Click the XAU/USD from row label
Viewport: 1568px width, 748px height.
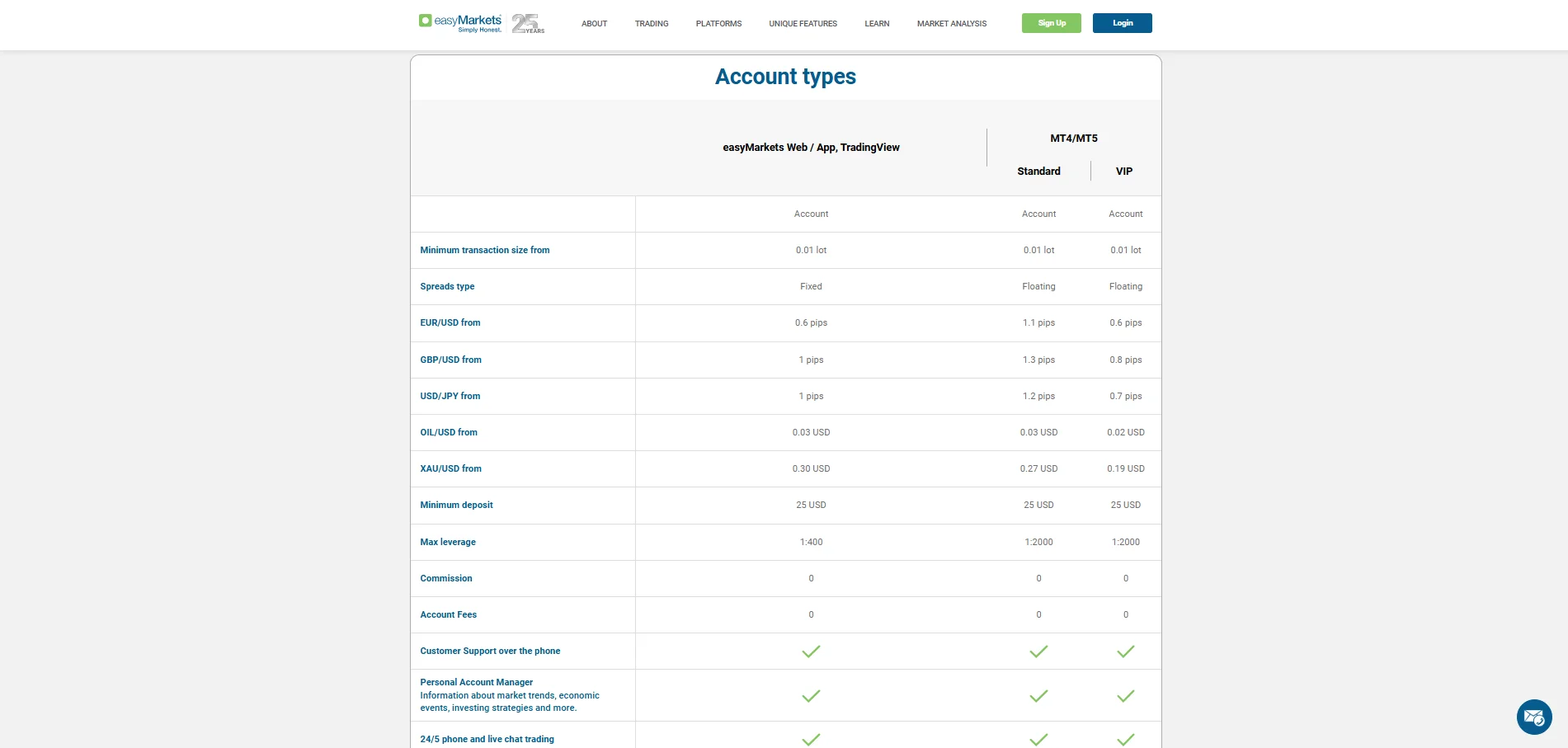click(450, 468)
